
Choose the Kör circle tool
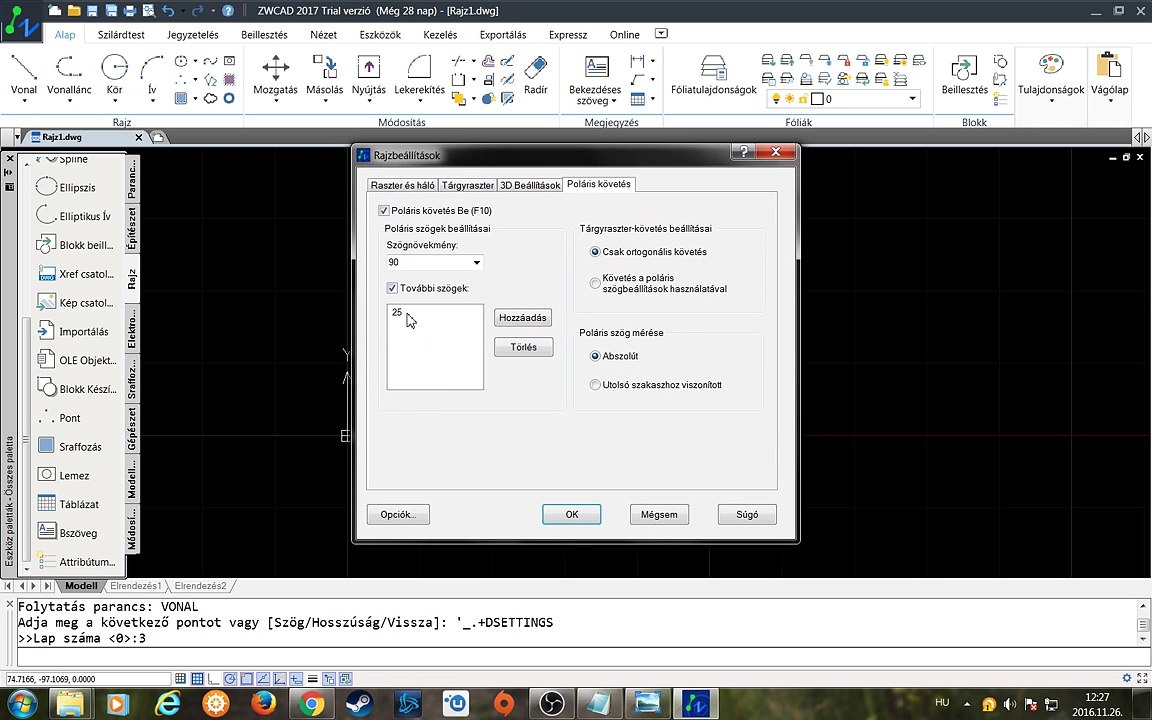[115, 76]
